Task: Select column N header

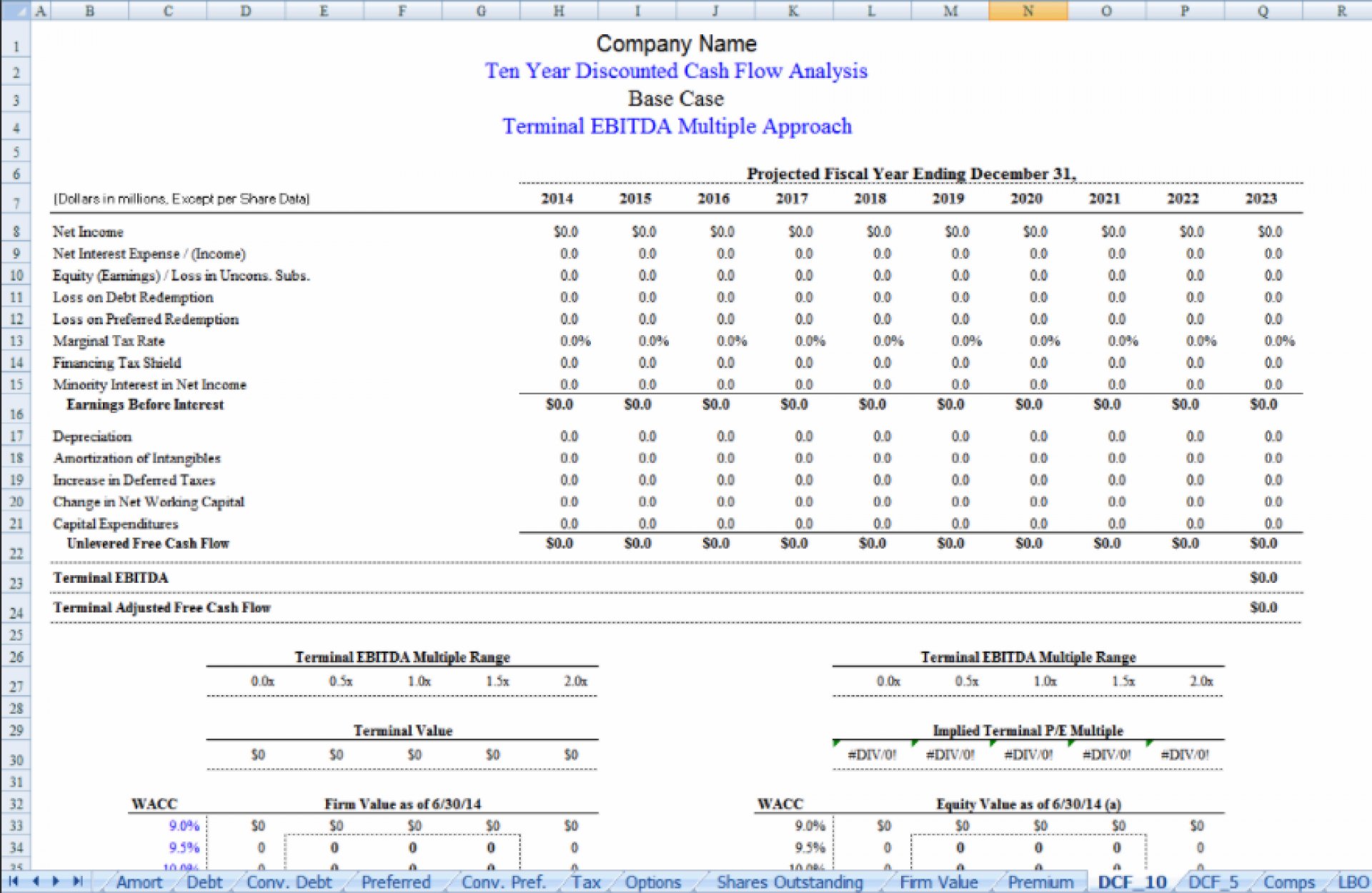Action: [1028, 10]
